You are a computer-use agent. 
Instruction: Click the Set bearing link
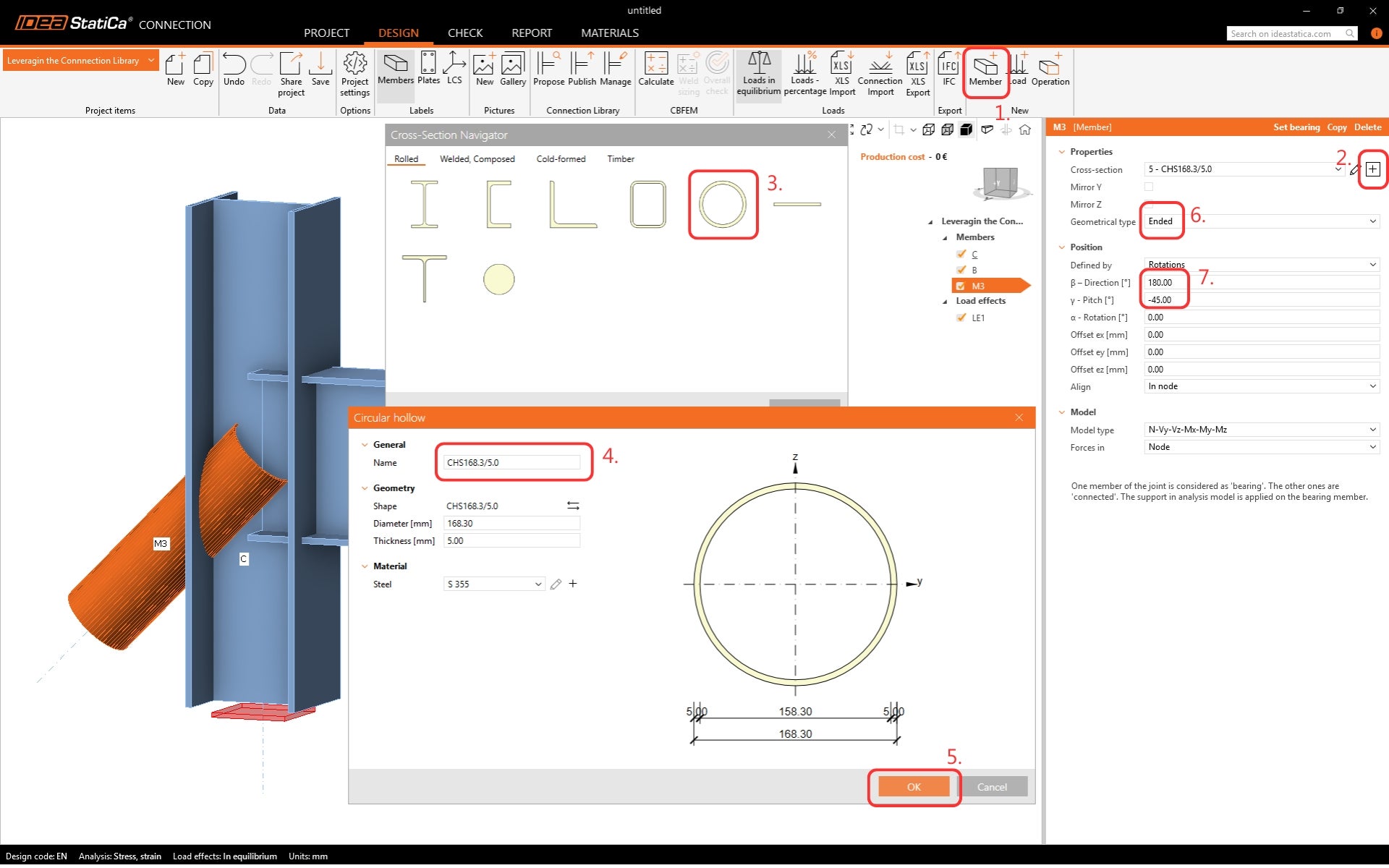point(1296,127)
